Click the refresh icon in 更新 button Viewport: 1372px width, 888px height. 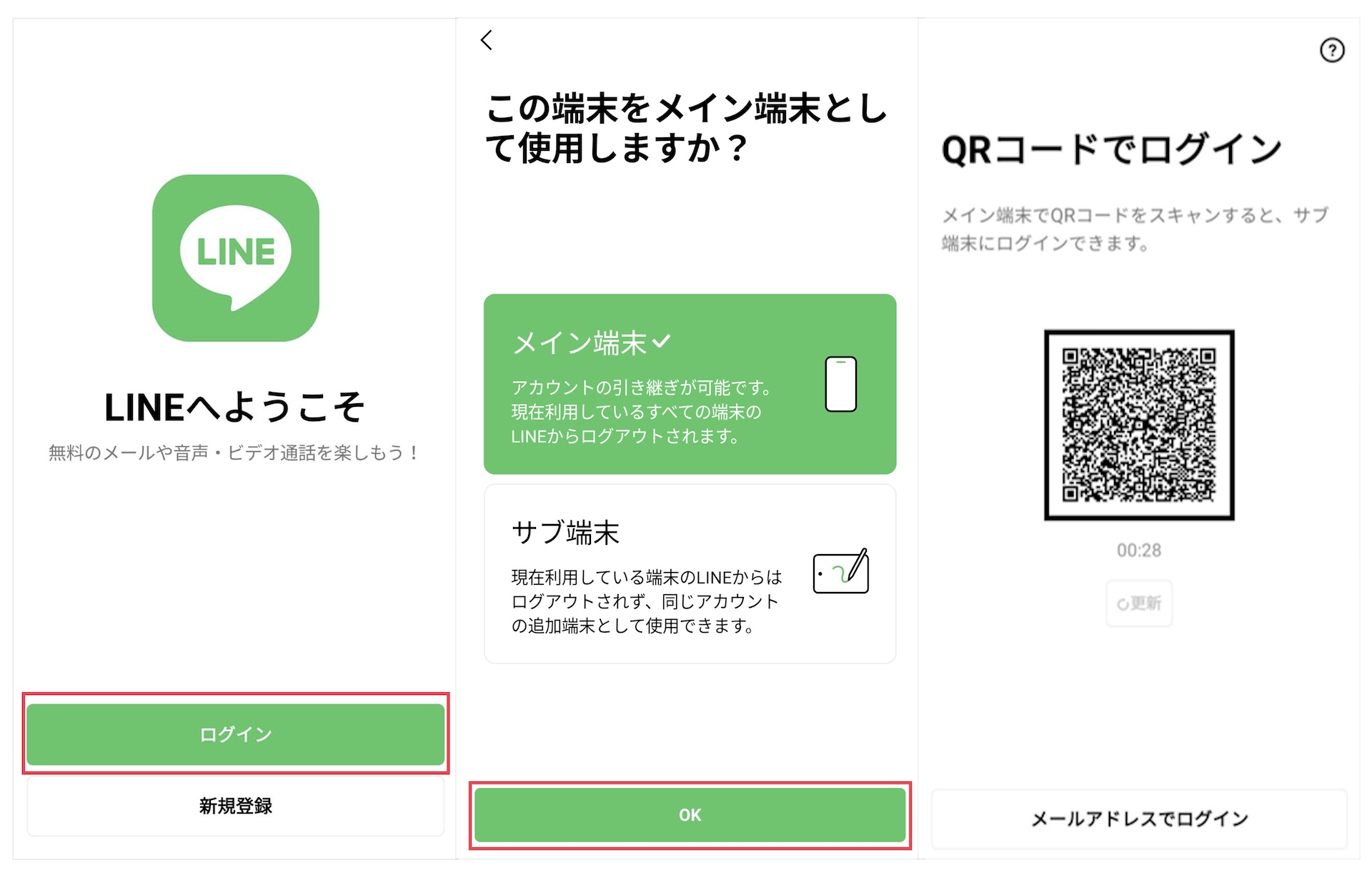point(1123,605)
